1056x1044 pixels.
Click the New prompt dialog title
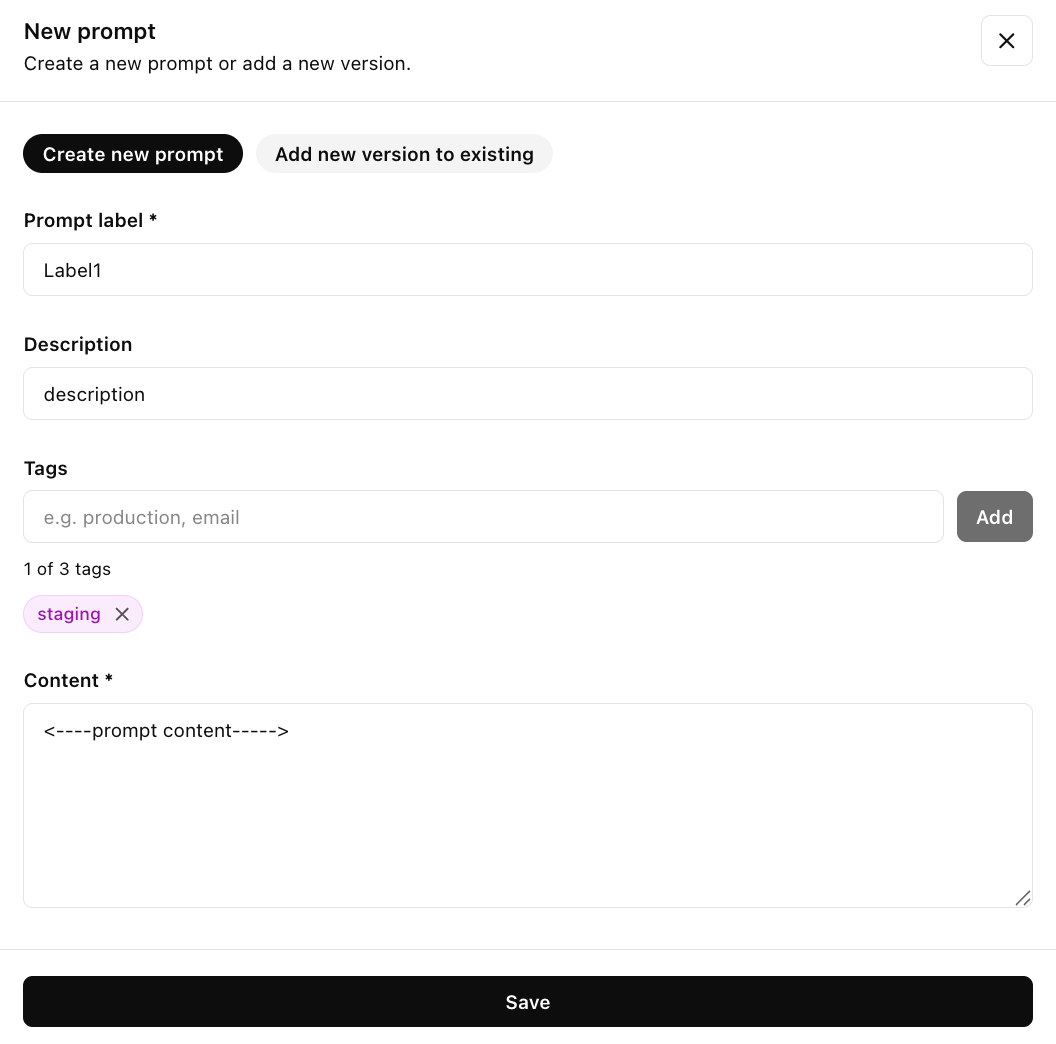click(x=89, y=31)
